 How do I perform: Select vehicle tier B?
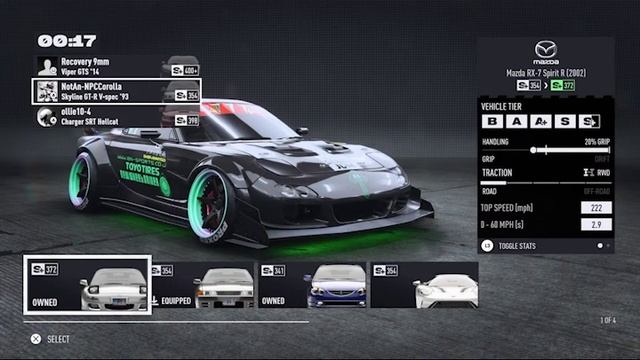[492, 121]
